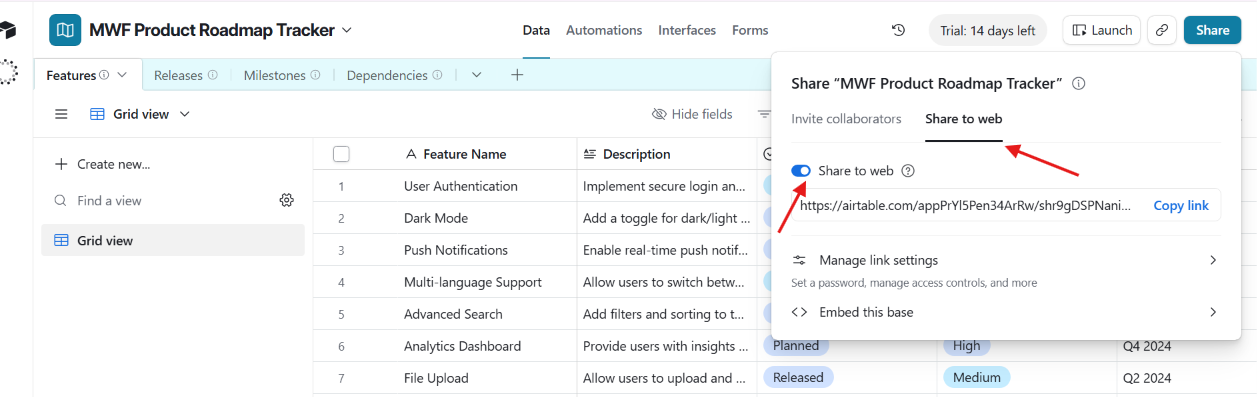Click the help icon next to Share to web toggle

908,171
